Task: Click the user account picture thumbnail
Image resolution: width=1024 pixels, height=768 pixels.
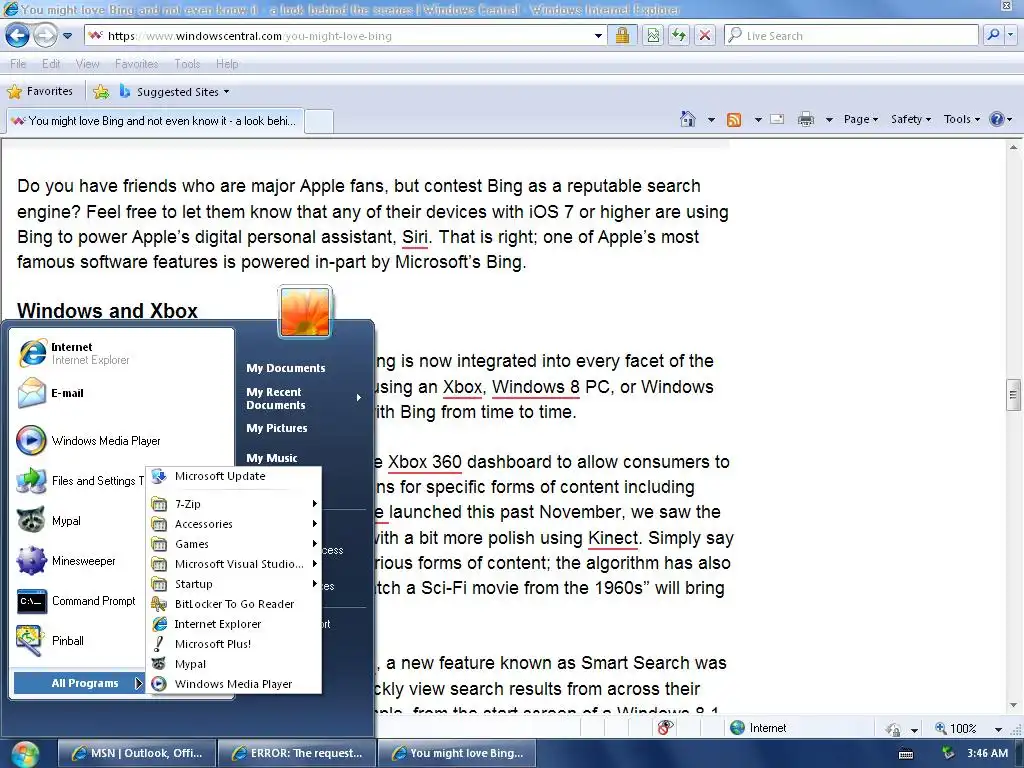Action: 305,312
